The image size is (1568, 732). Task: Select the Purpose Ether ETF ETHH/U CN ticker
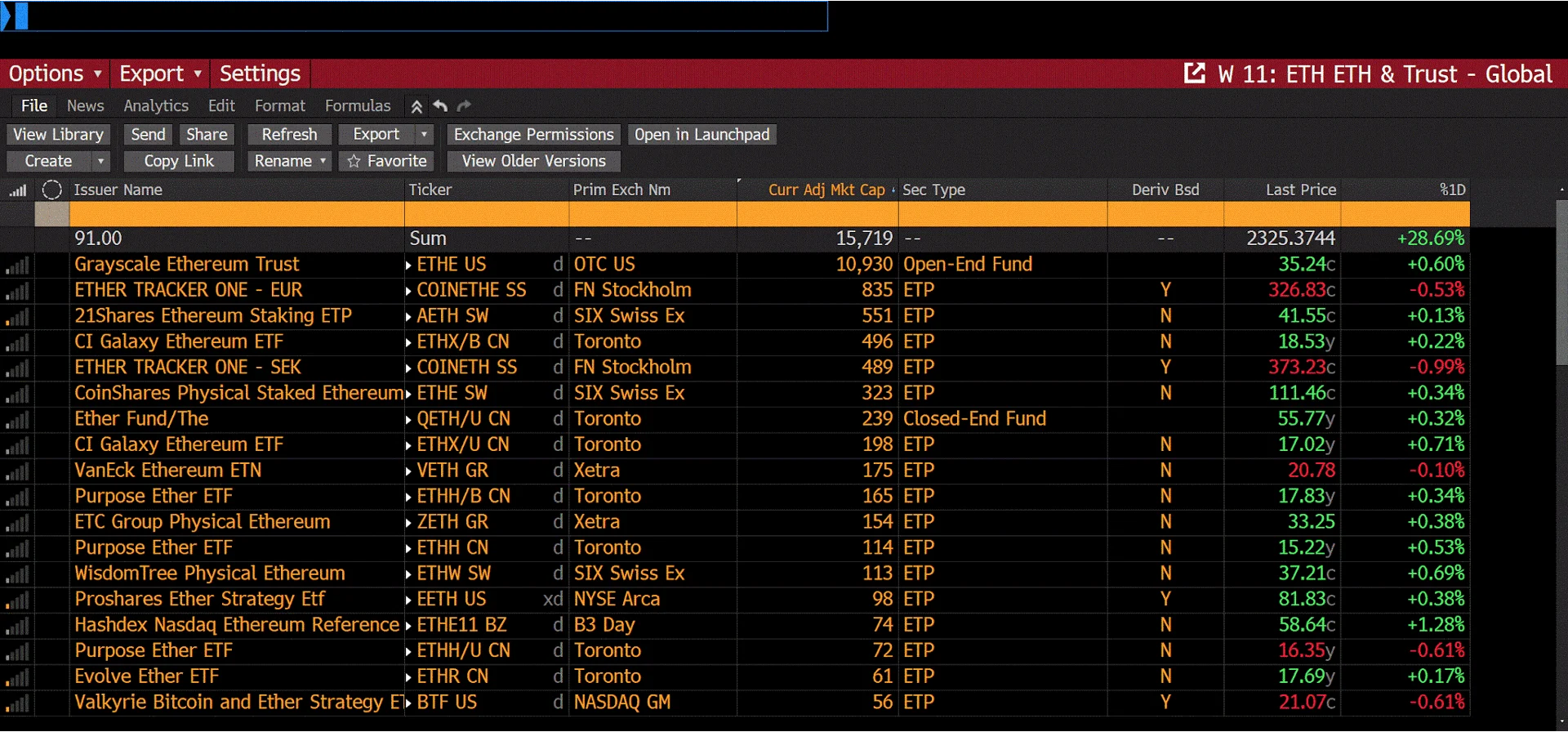pos(463,652)
